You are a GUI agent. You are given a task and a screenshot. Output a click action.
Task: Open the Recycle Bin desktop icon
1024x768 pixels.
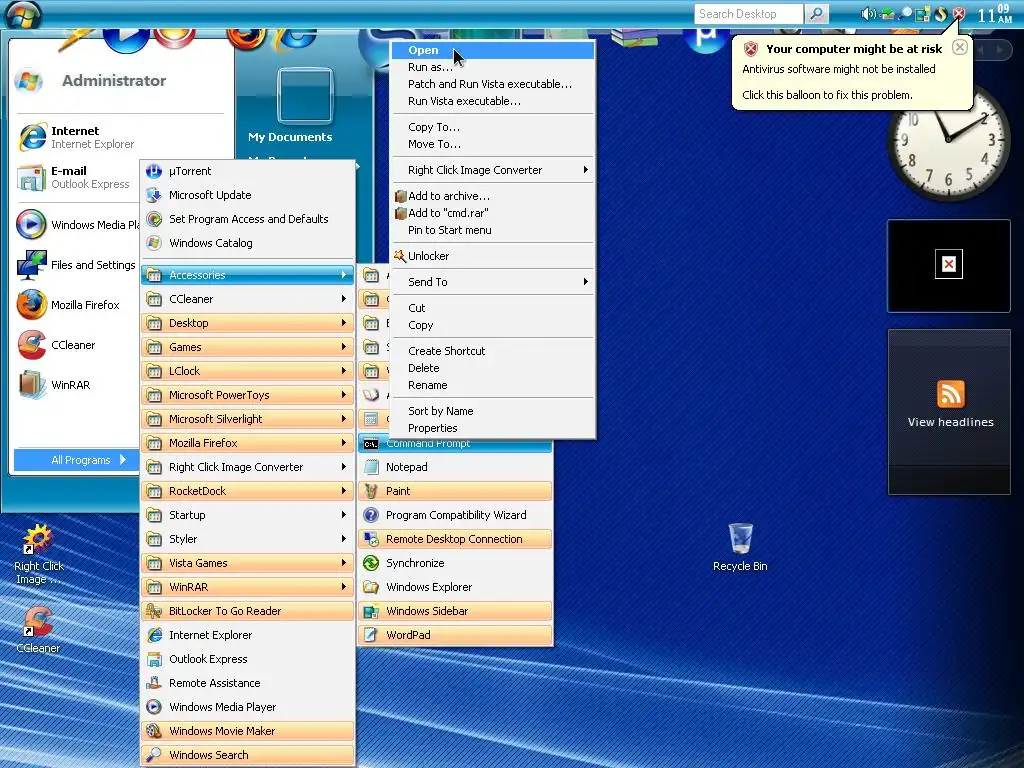740,539
